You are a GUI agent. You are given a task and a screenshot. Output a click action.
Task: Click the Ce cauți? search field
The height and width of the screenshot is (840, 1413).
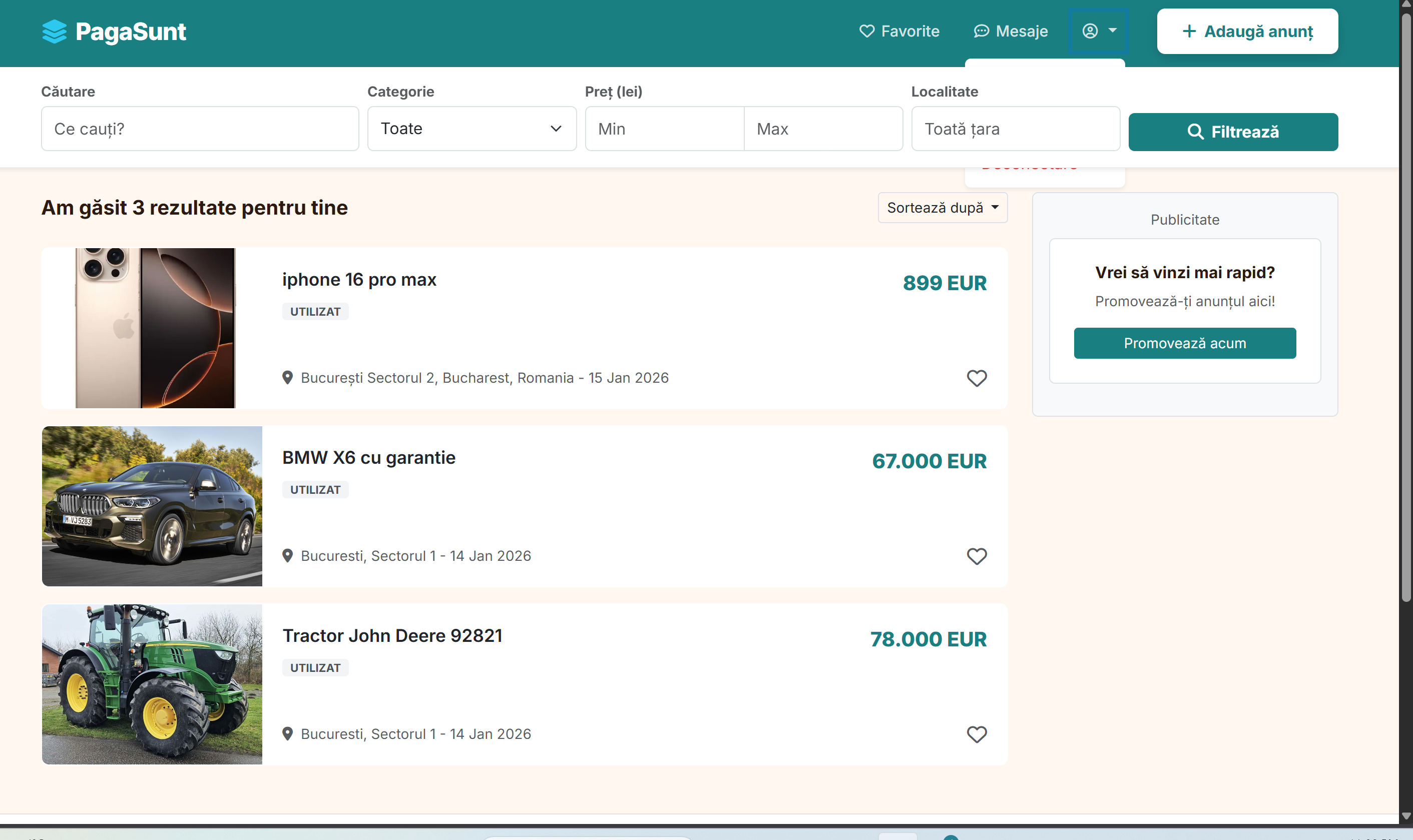pos(200,129)
